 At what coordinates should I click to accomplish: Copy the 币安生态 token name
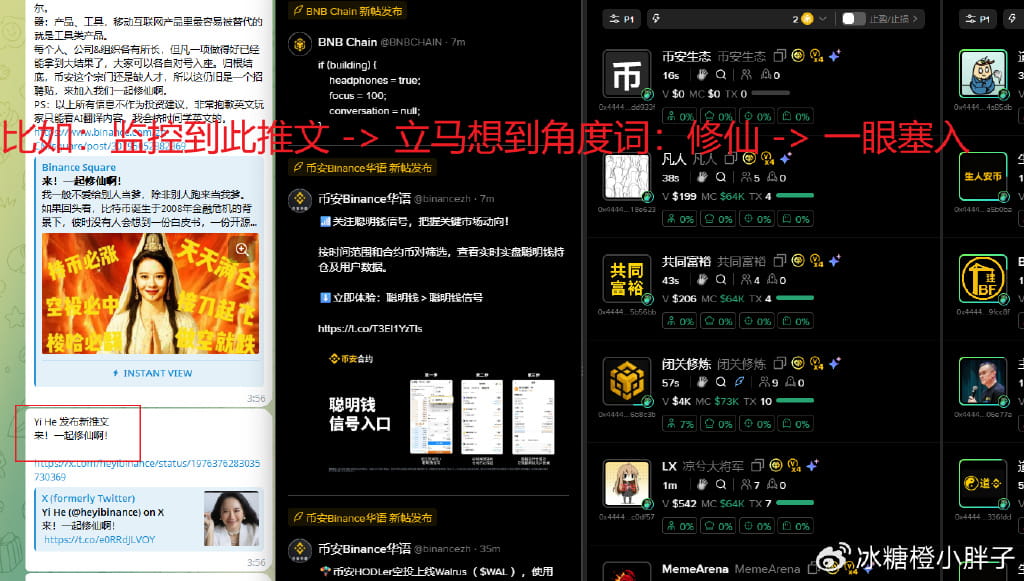point(779,56)
